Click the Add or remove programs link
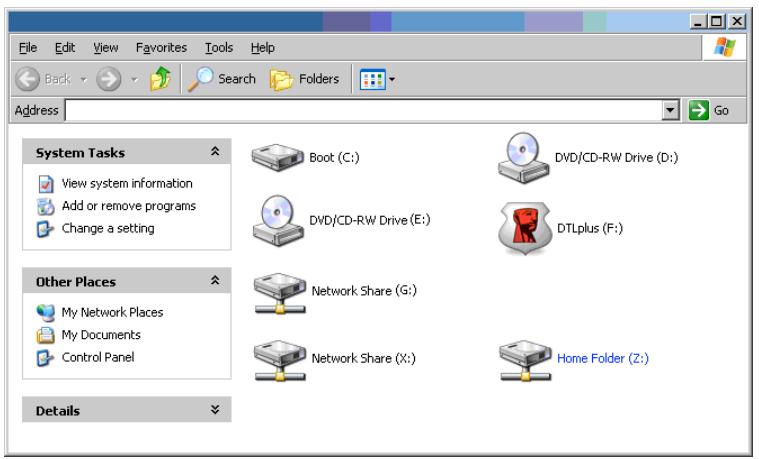Image resolution: width=759 pixels, height=459 pixels. pos(129,206)
